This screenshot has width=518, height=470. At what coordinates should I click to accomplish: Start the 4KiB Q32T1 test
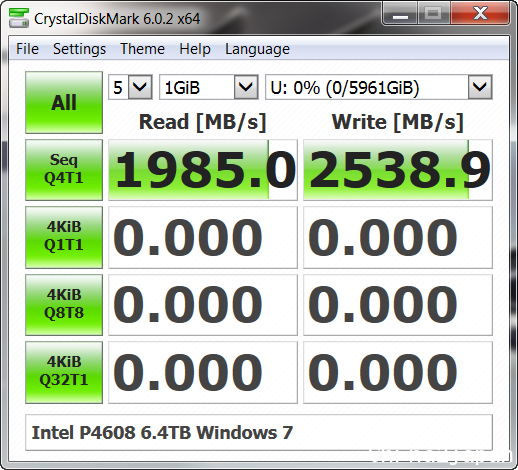pos(64,372)
